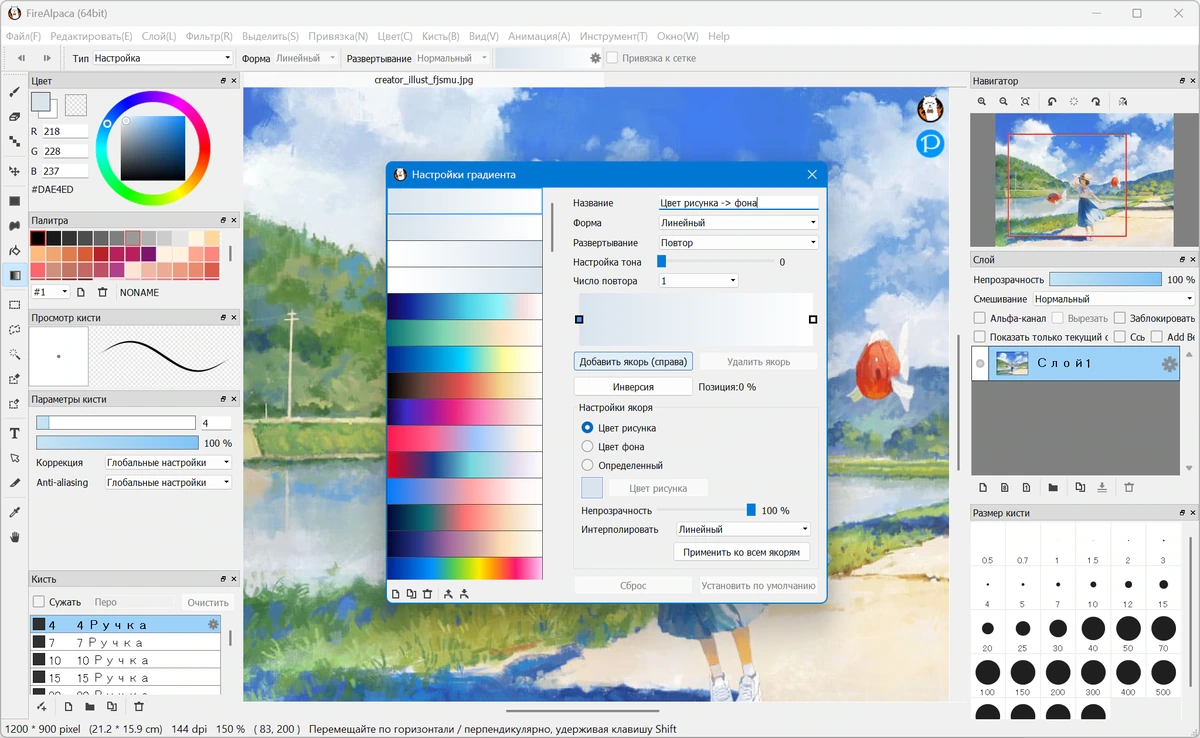
Task: Open Anti-aliasing dropdown
Action: 168,482
